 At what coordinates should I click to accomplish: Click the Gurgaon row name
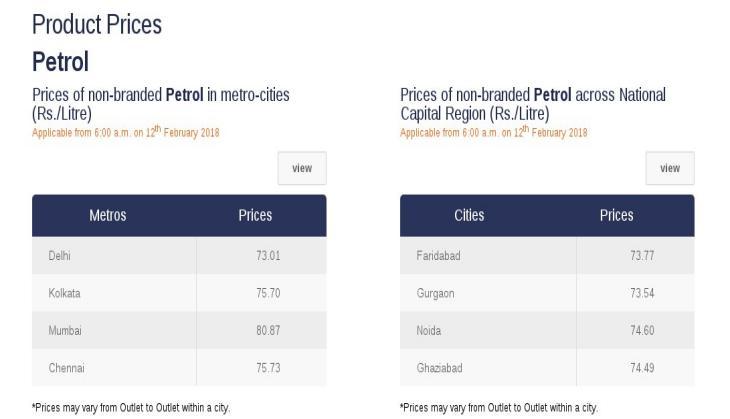coord(435,293)
